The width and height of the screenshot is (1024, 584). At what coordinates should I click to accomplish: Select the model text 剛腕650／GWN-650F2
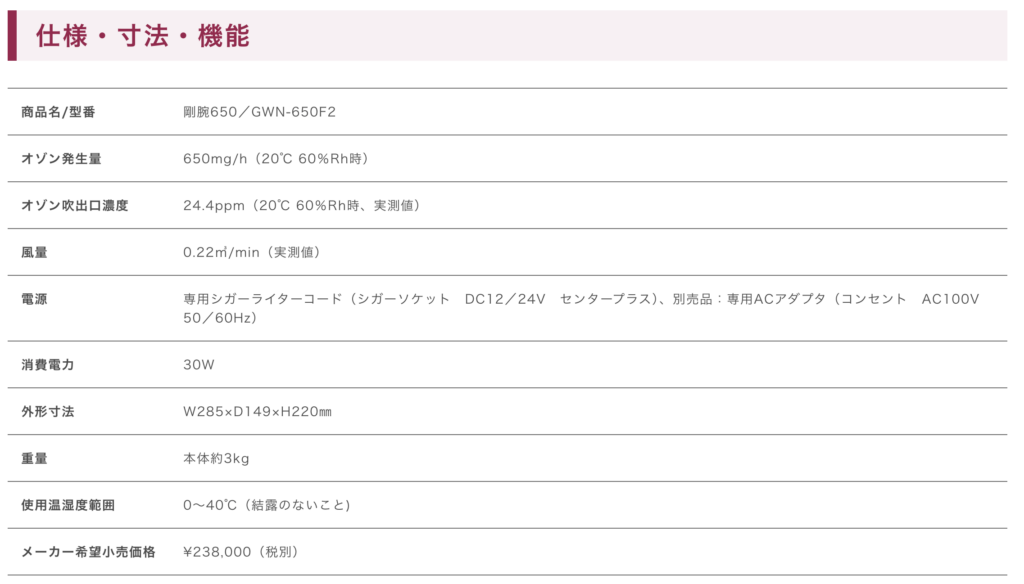259,112
